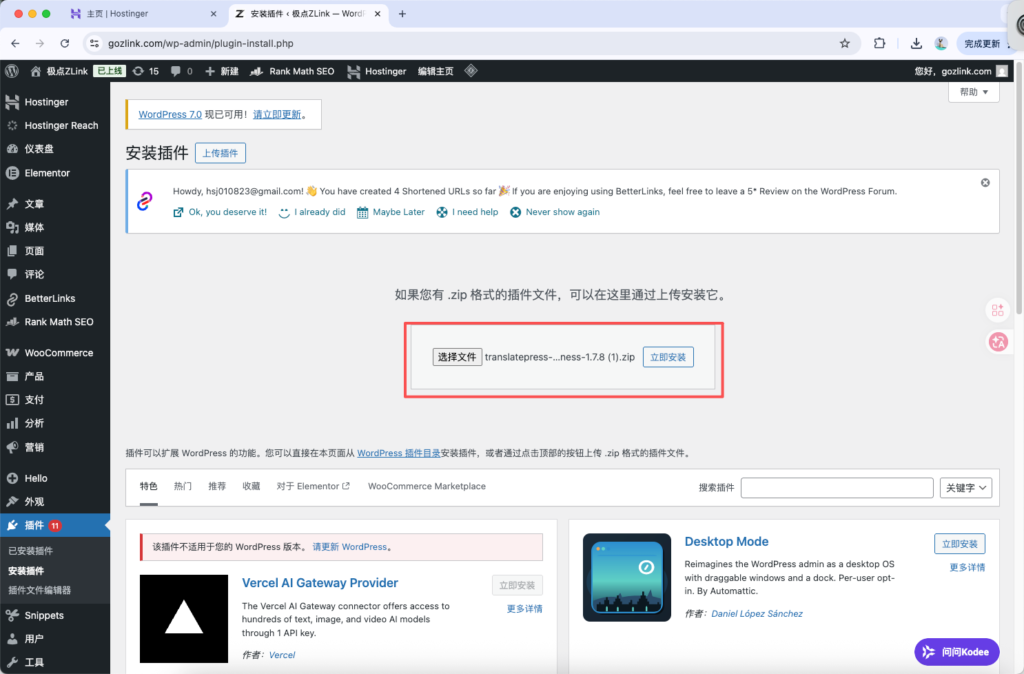This screenshot has height=674, width=1024.
Task: Open the WooCommerce Marketplace tab
Action: point(426,486)
